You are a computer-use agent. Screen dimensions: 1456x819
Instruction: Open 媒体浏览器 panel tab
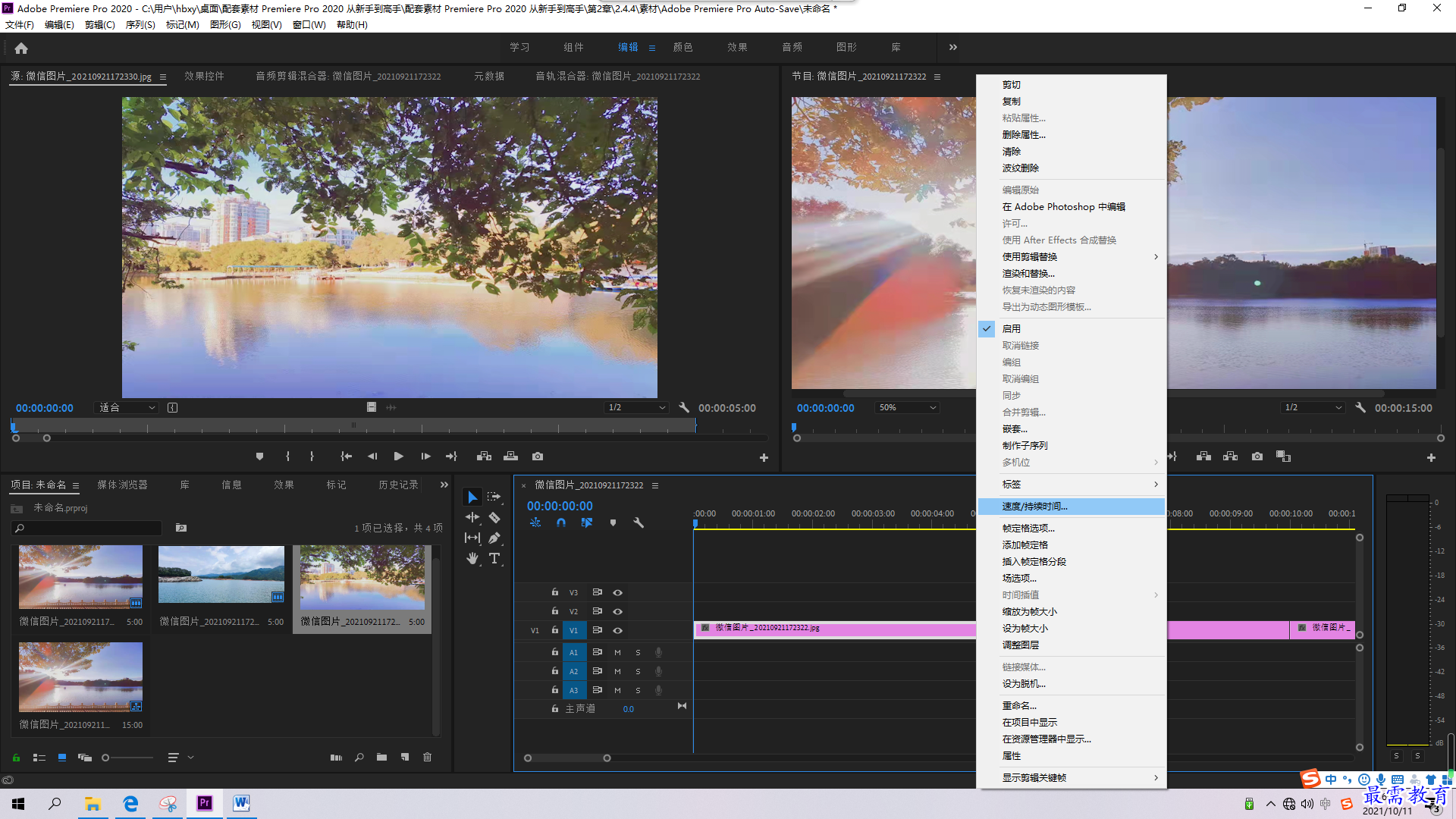tap(122, 485)
